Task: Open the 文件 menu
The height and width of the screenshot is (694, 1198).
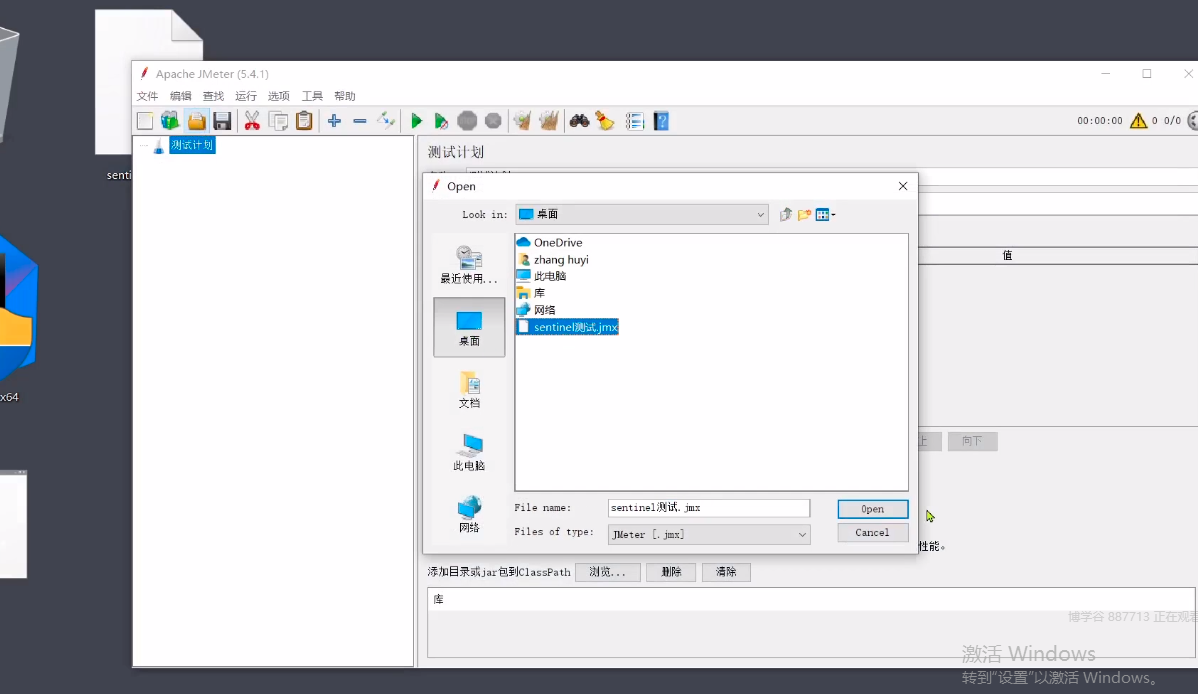Action: click(147, 96)
